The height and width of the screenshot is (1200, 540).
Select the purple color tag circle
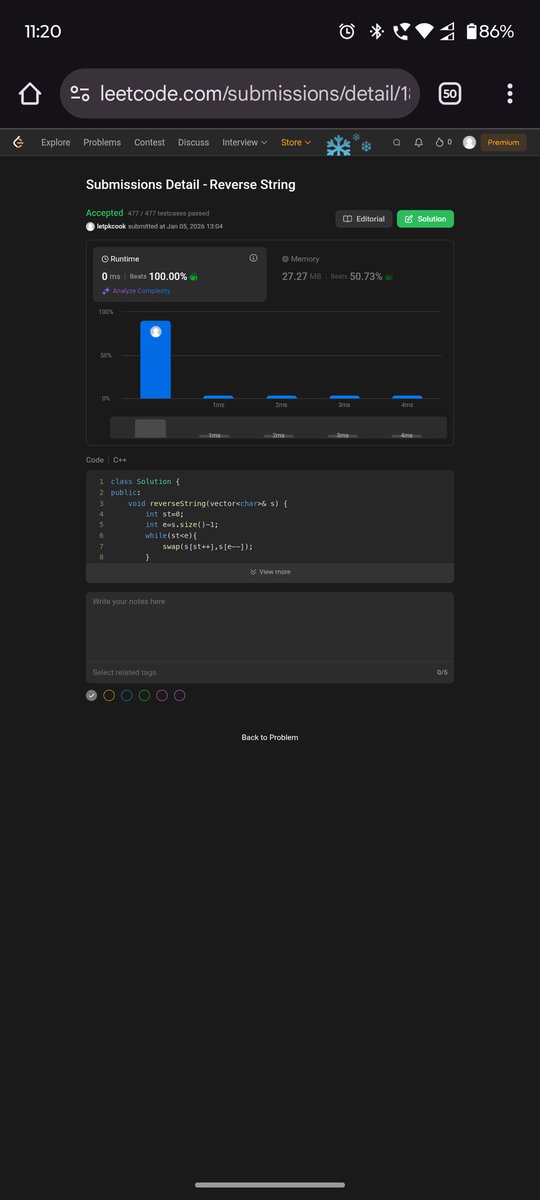point(180,695)
